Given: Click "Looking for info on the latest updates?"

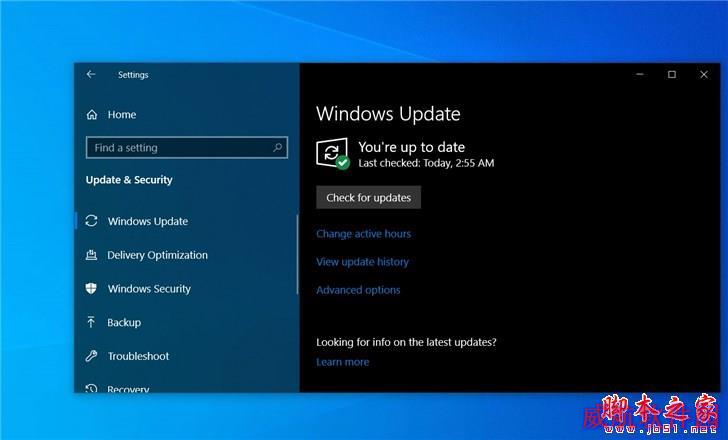Looking at the screenshot, I should pyautogui.click(x=406, y=342).
